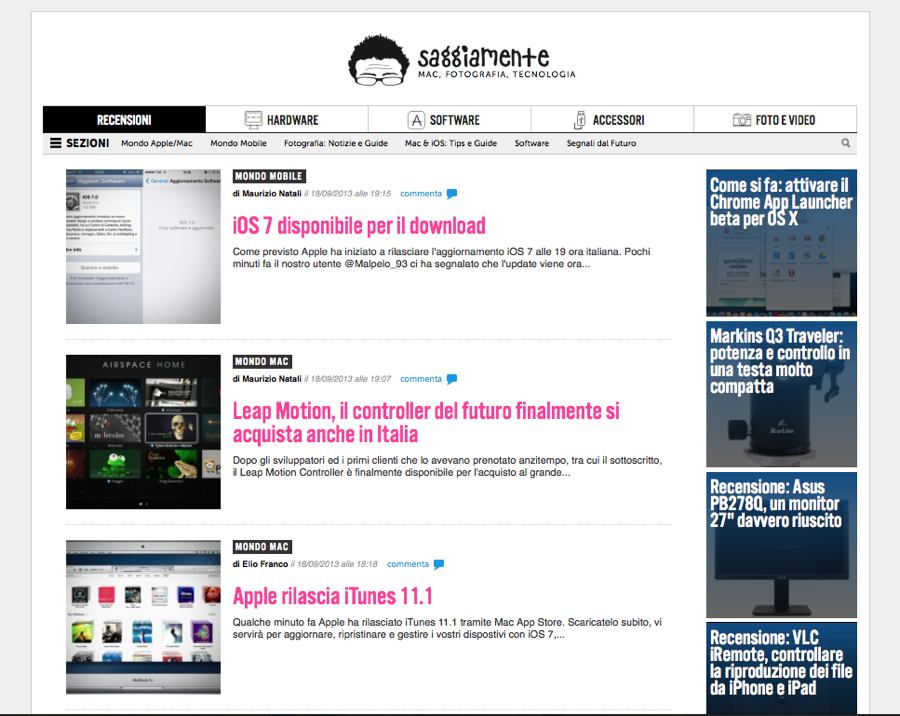The height and width of the screenshot is (716, 900).
Task: Go to Mondo Apple/Mac section
Action: click(x=157, y=143)
